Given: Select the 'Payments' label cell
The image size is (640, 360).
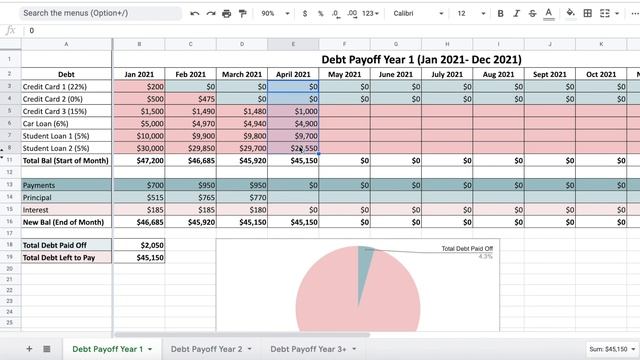Looking at the screenshot, I should [66, 185].
